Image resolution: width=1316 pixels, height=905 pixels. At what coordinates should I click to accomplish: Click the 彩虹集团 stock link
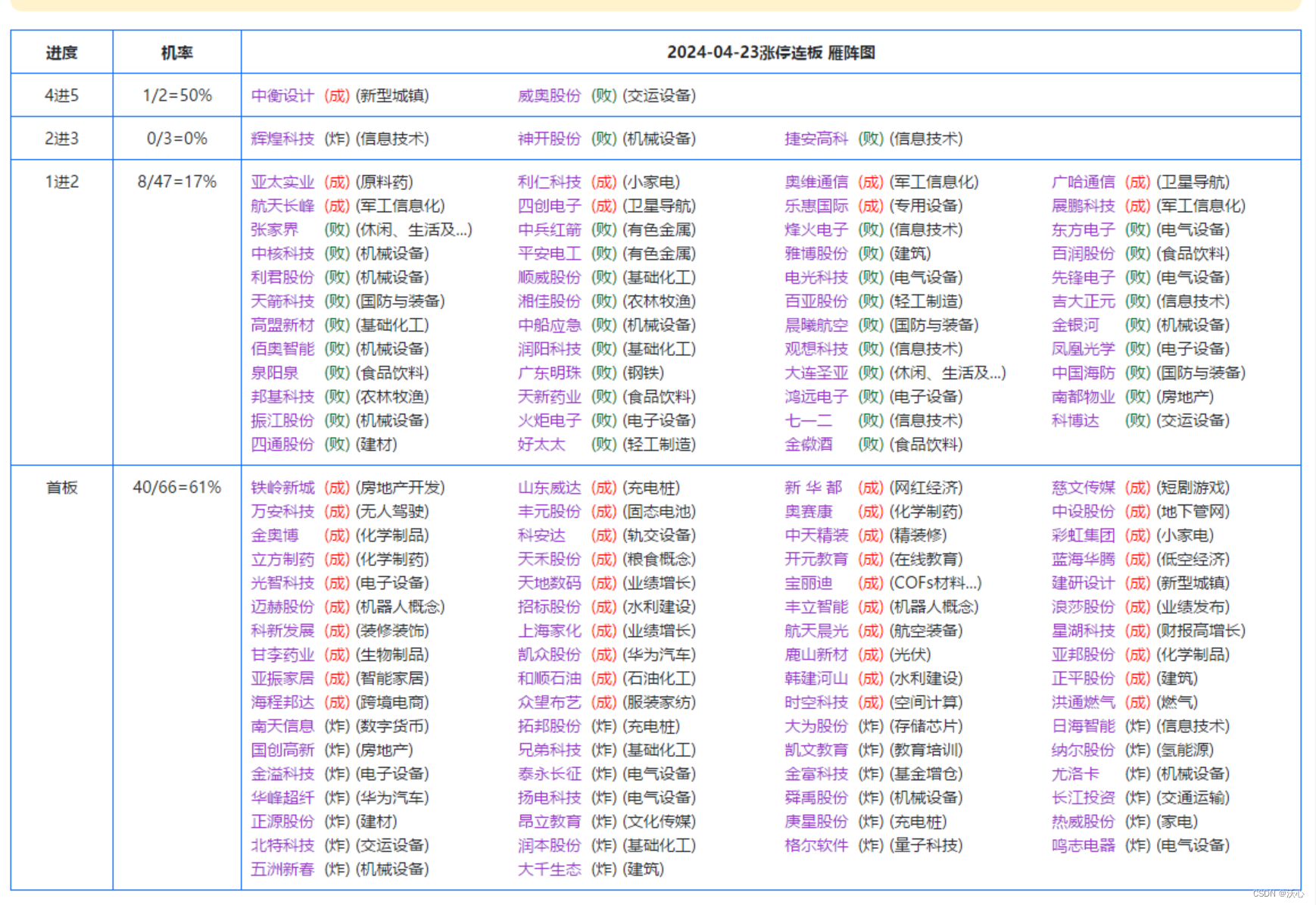1083,535
